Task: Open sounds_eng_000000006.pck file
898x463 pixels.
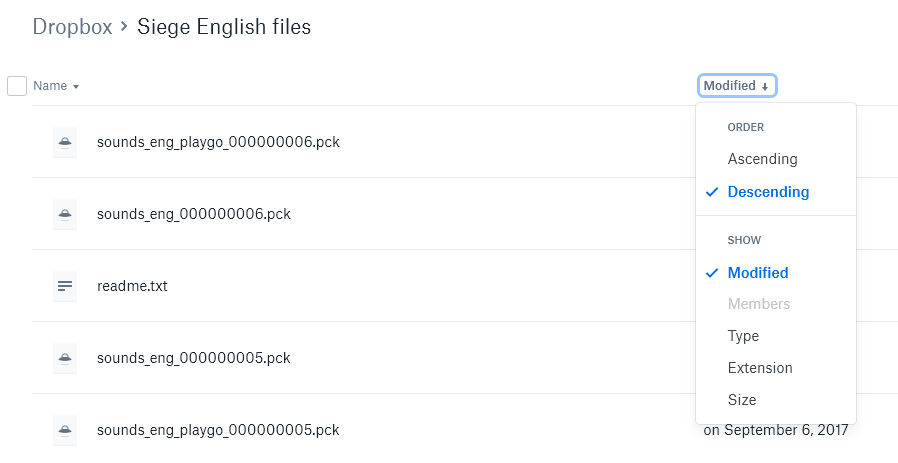Action: pos(194,214)
